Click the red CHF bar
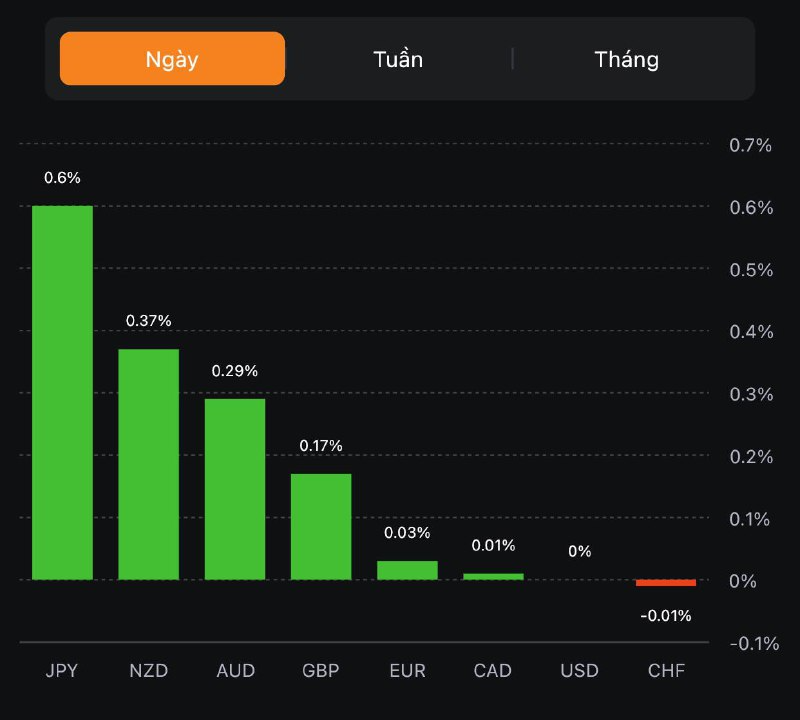Image resolution: width=800 pixels, height=720 pixels. tap(666, 582)
